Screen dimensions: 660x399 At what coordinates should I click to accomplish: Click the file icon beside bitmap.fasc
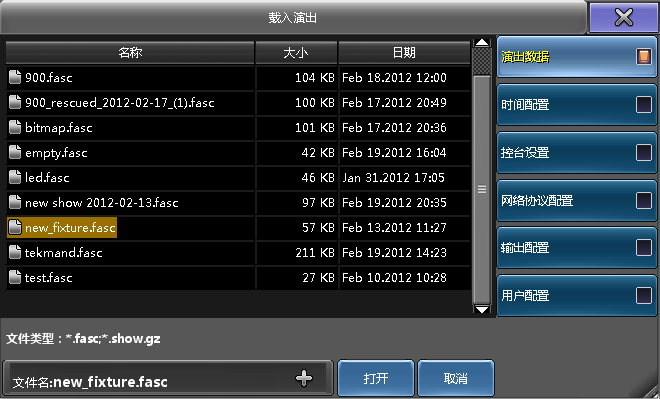pyautogui.click(x=15, y=128)
